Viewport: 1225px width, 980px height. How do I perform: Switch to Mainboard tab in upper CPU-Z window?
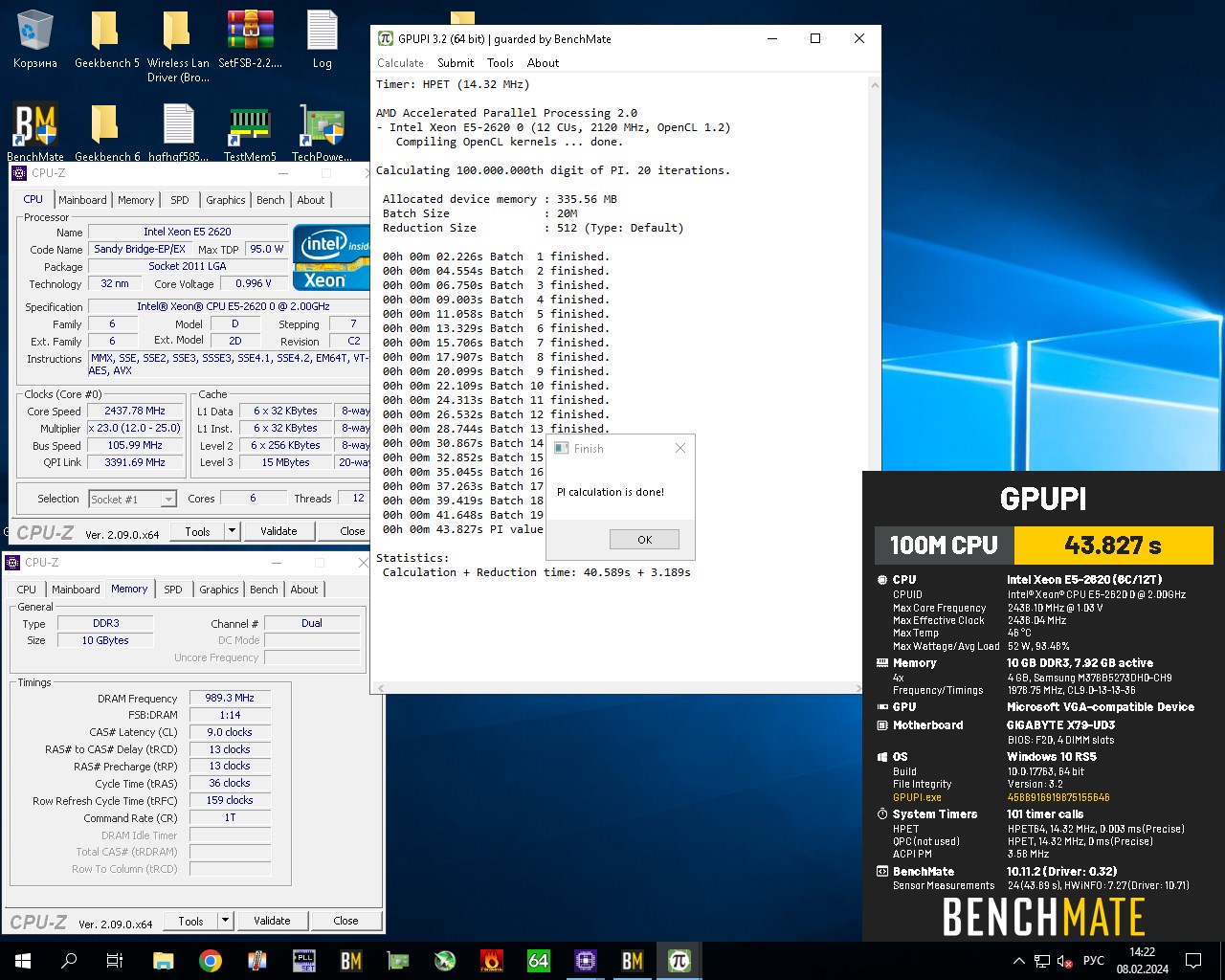(82, 200)
